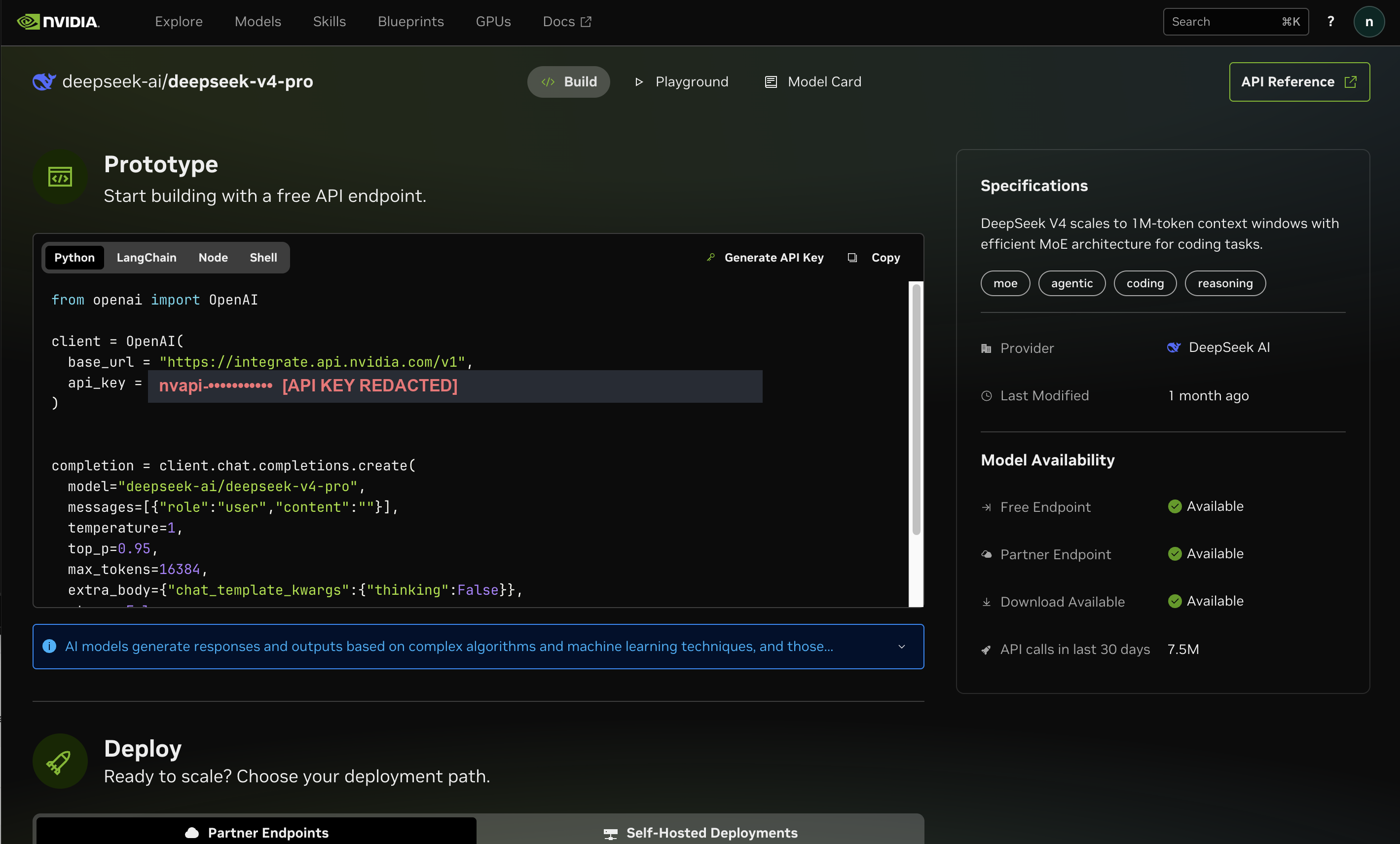Click the '7.5M' API calls value
This screenshot has width=1400, height=844.
click(1183, 649)
